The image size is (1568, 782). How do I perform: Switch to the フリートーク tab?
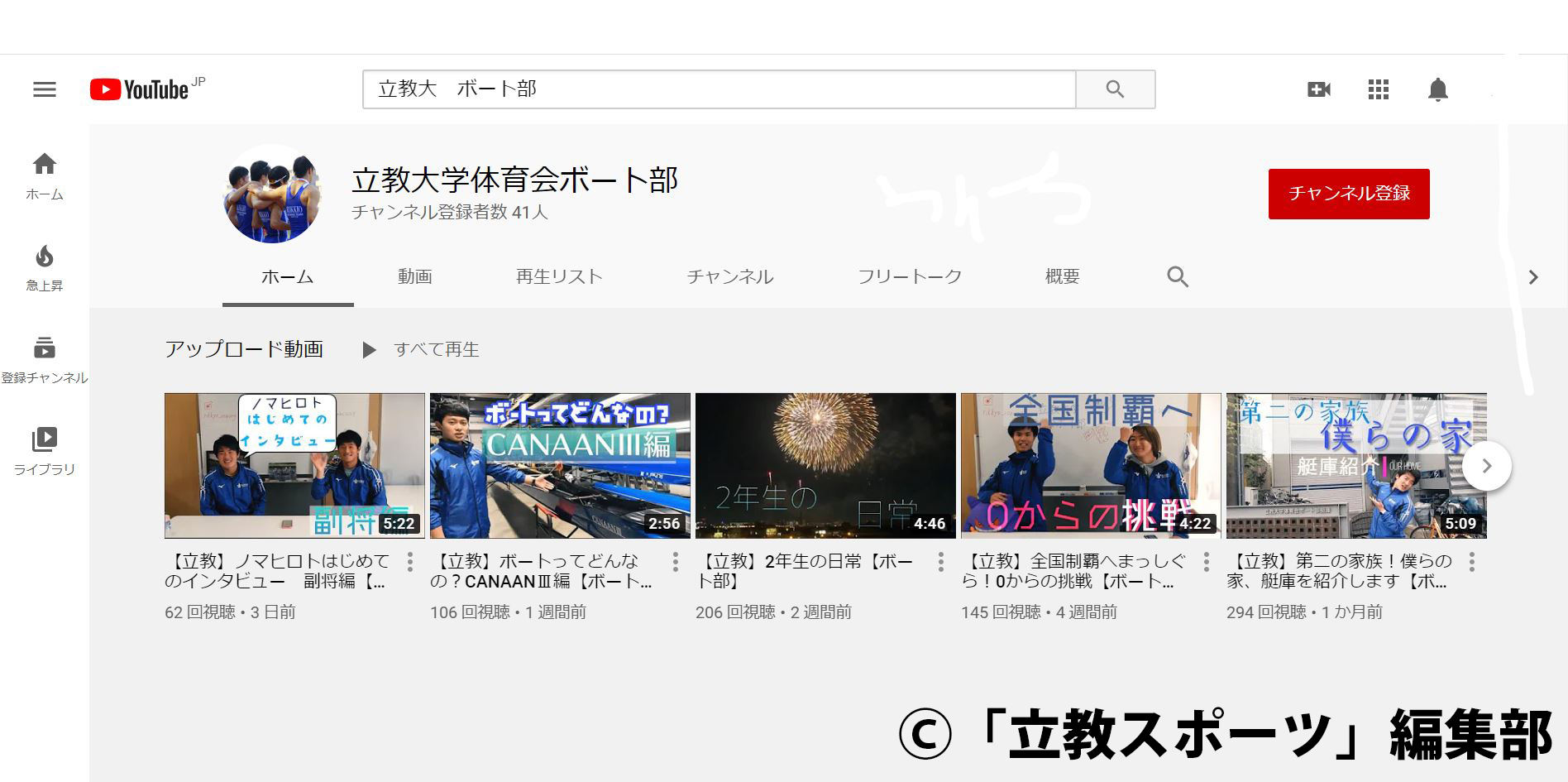coord(910,276)
